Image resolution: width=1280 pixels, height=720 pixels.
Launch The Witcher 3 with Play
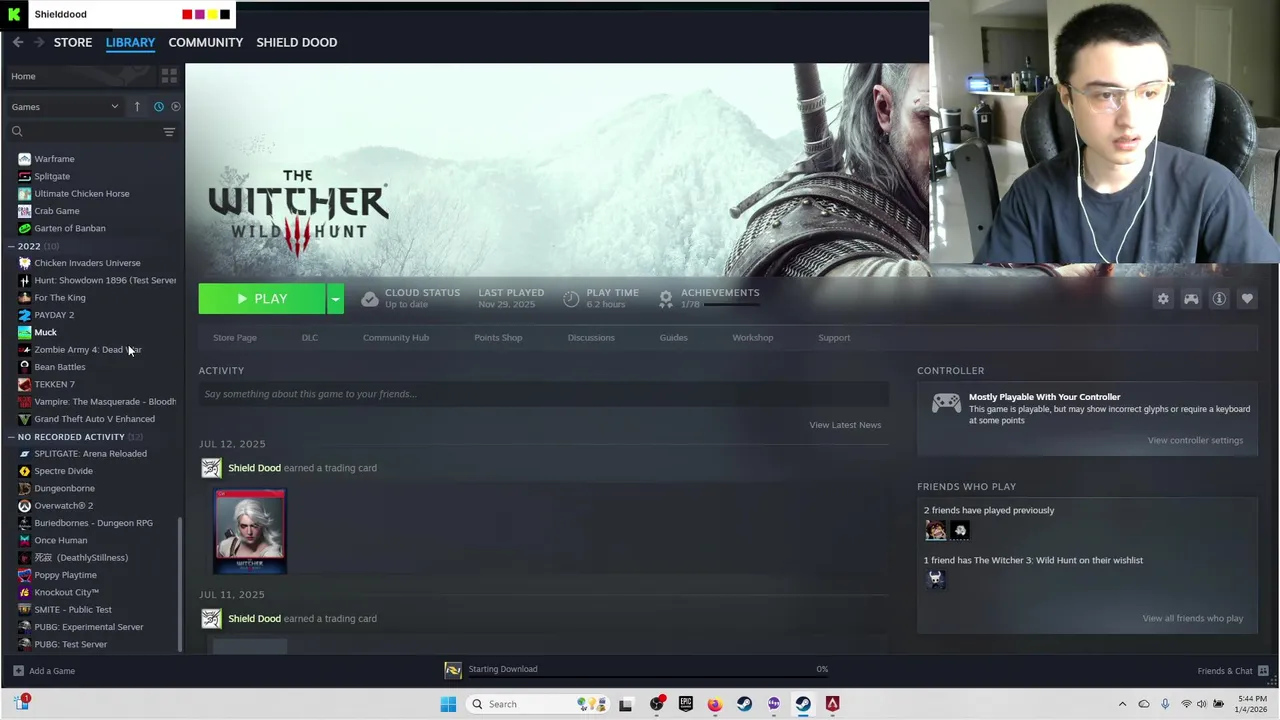coord(262,299)
